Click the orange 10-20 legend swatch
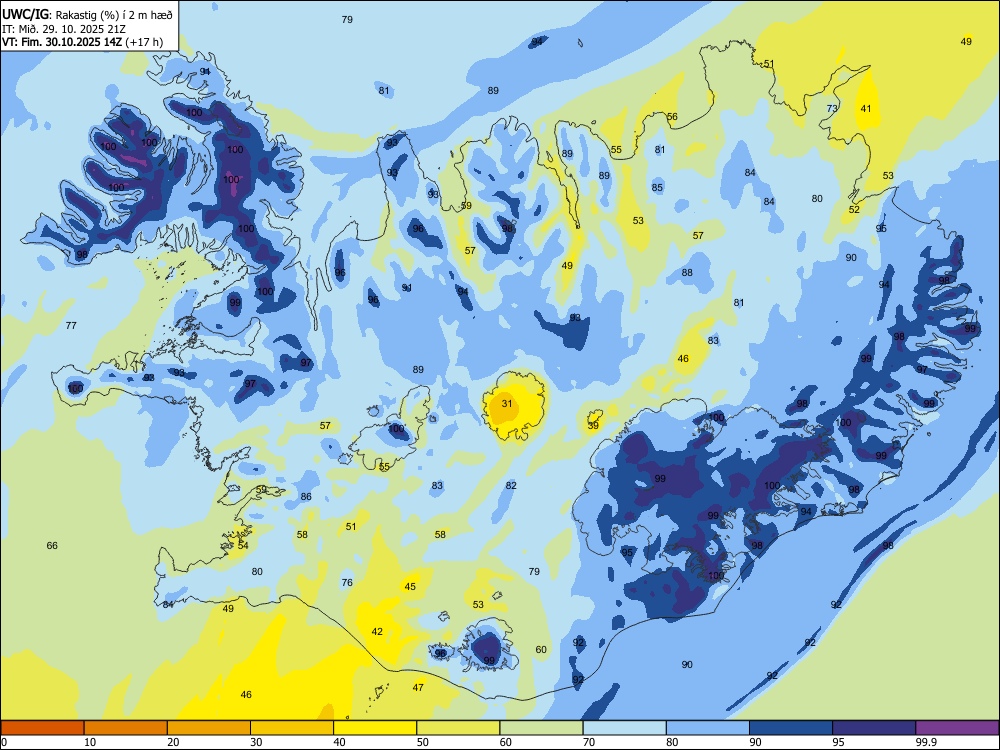1000x750 pixels. [126, 728]
